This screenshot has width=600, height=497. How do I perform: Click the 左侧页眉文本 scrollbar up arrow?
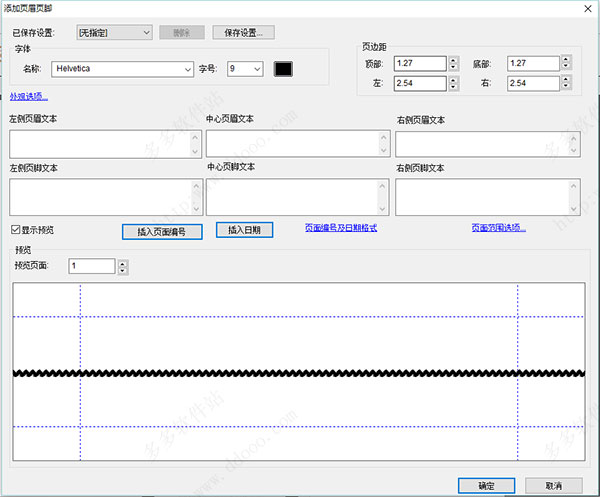(x=195, y=137)
